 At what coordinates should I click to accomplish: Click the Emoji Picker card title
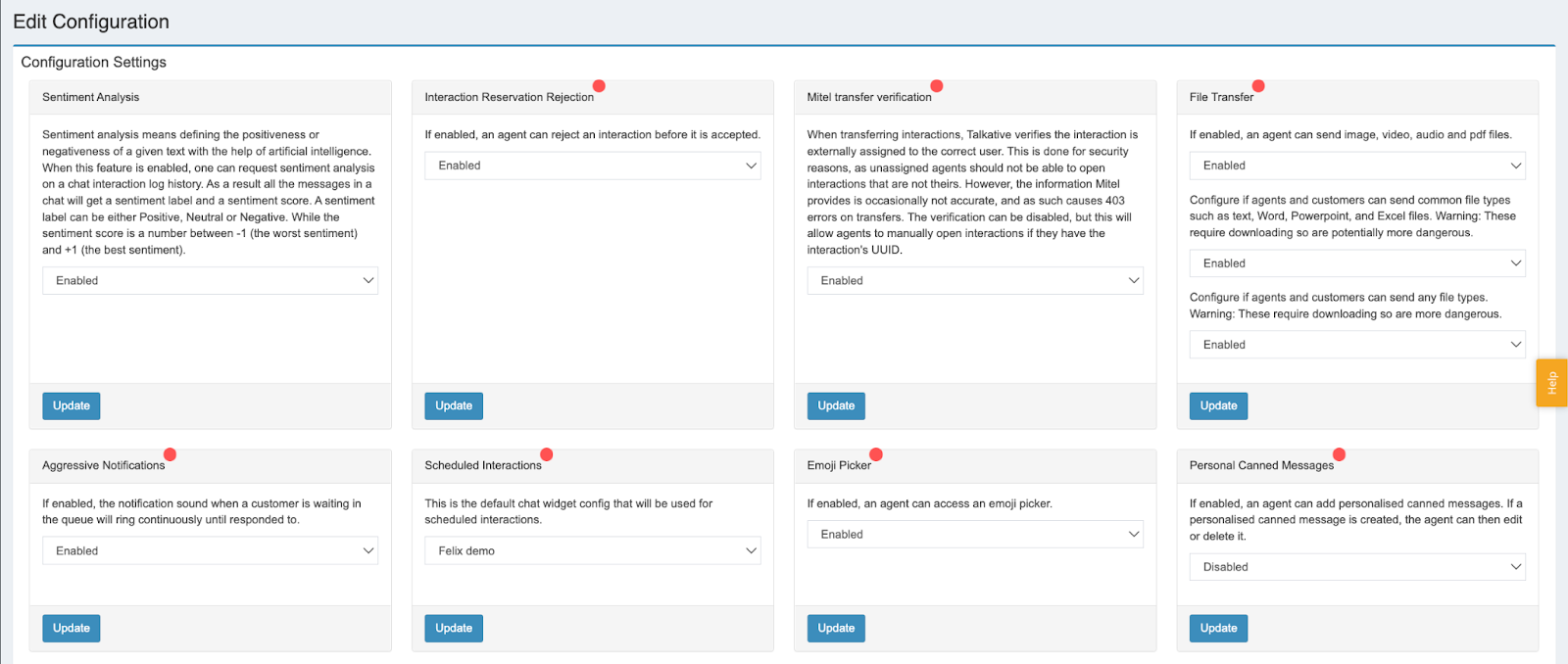click(839, 465)
